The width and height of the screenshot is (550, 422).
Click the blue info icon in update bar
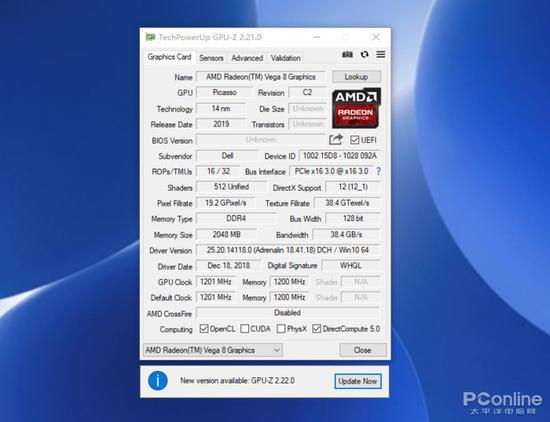click(x=158, y=381)
